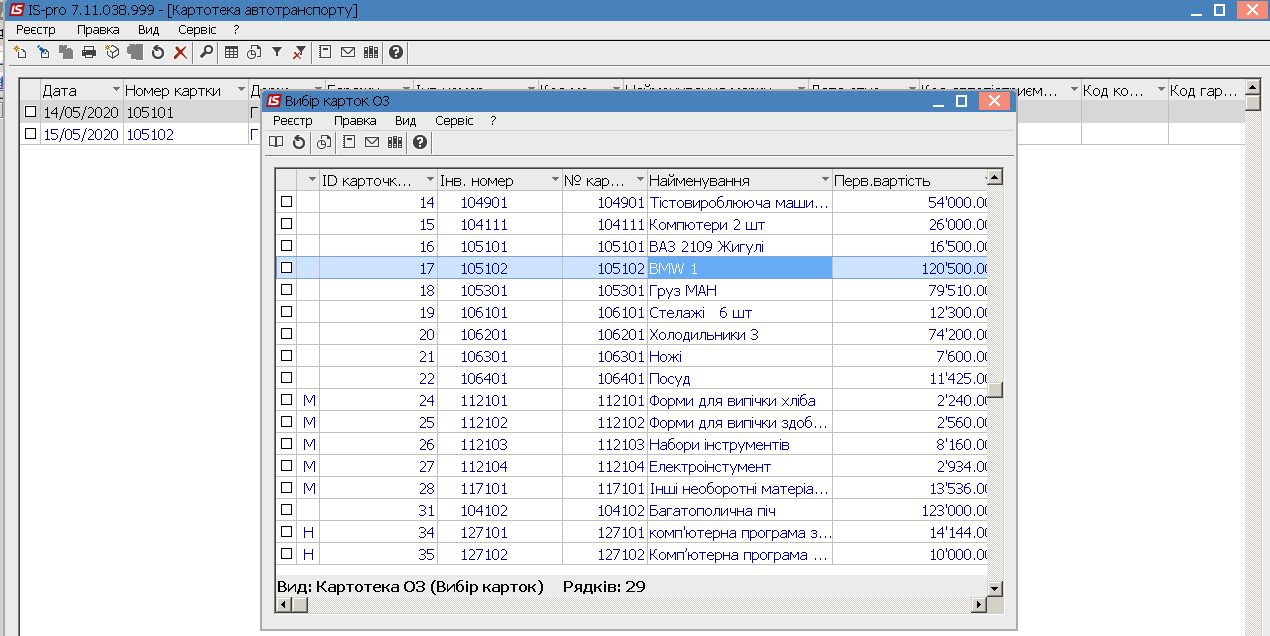Click the down arrow of dialog vertical scrollbar

(x=995, y=589)
